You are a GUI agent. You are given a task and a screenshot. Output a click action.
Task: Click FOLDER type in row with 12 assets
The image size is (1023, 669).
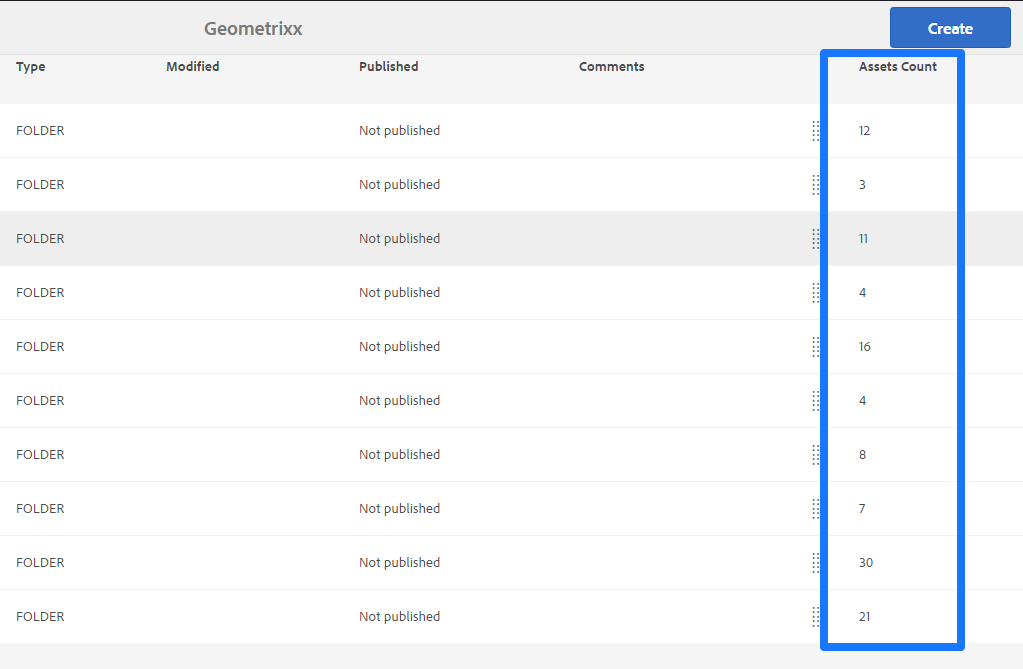[40, 131]
